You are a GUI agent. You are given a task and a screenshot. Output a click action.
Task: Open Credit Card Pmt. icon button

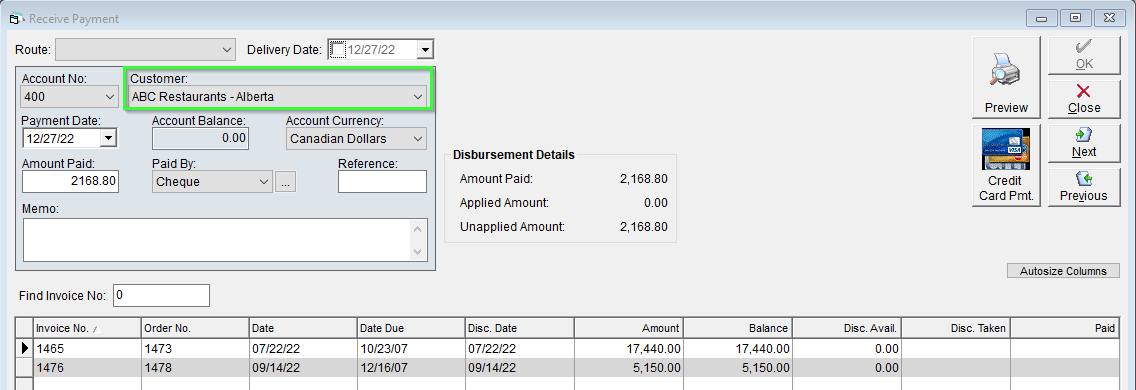[1006, 165]
